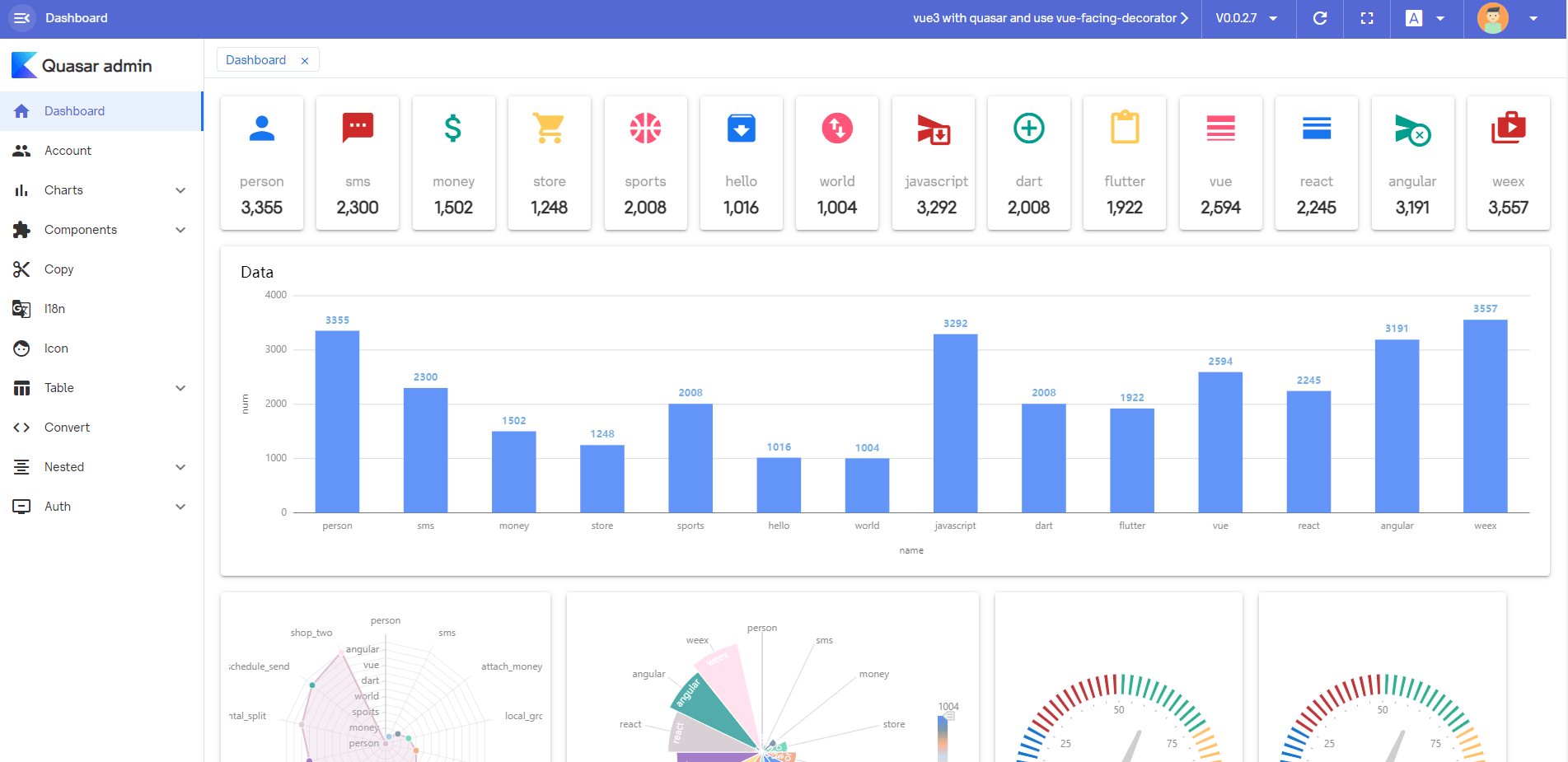Close the Dashboard tab
The width and height of the screenshot is (1568, 762).
305,60
